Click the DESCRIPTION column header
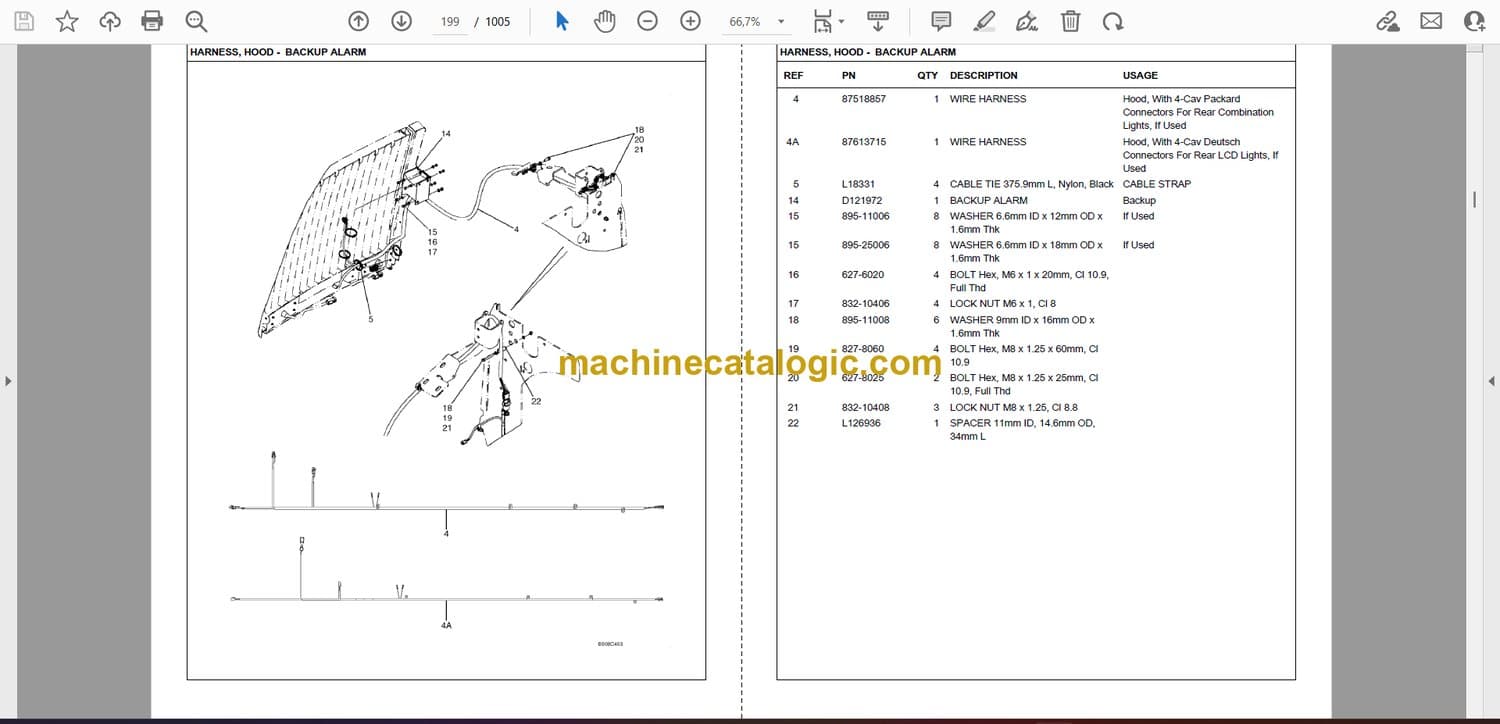The width and height of the screenshot is (1500, 724). 984,76
